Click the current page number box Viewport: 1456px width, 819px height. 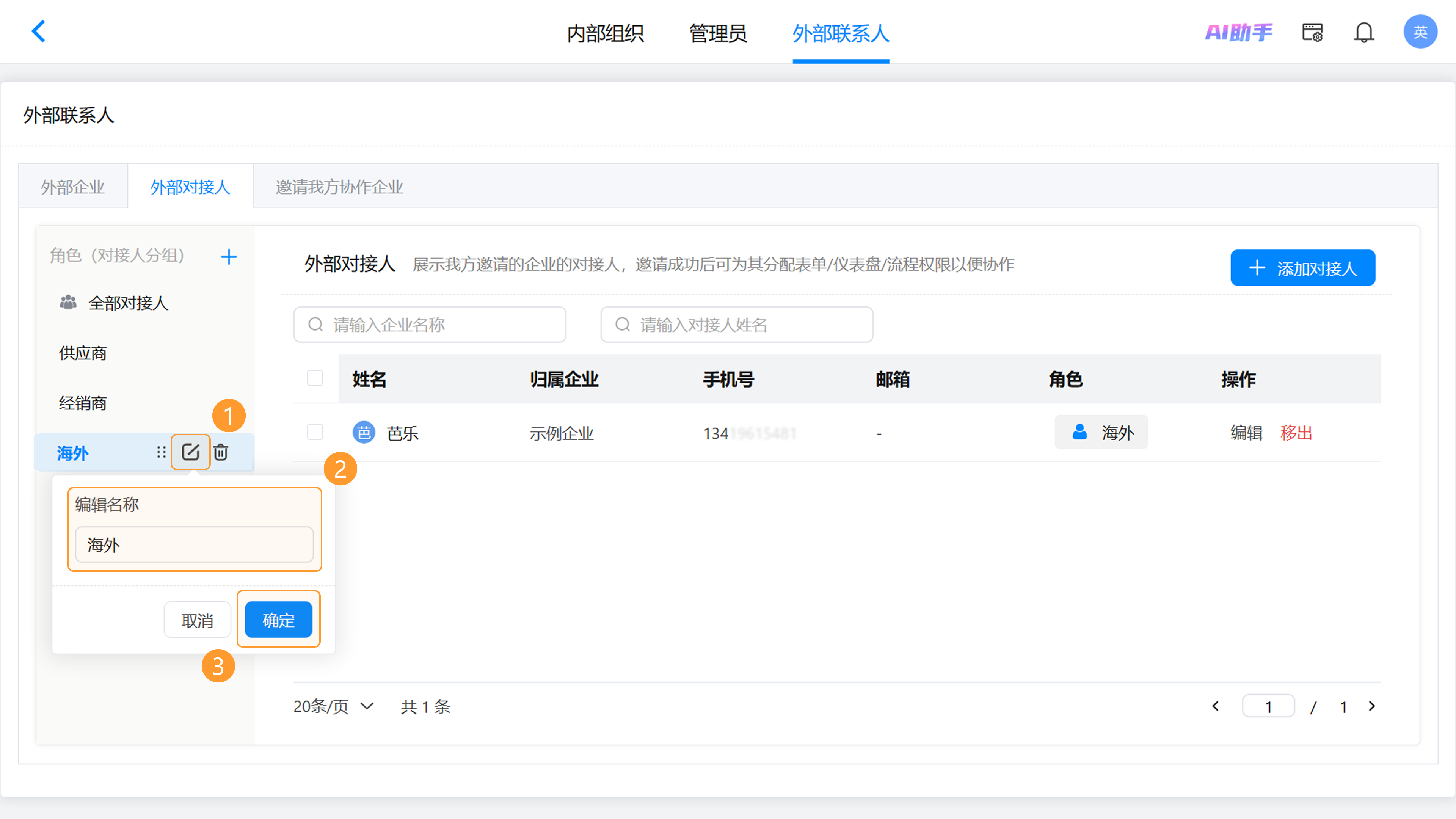pos(1268,706)
